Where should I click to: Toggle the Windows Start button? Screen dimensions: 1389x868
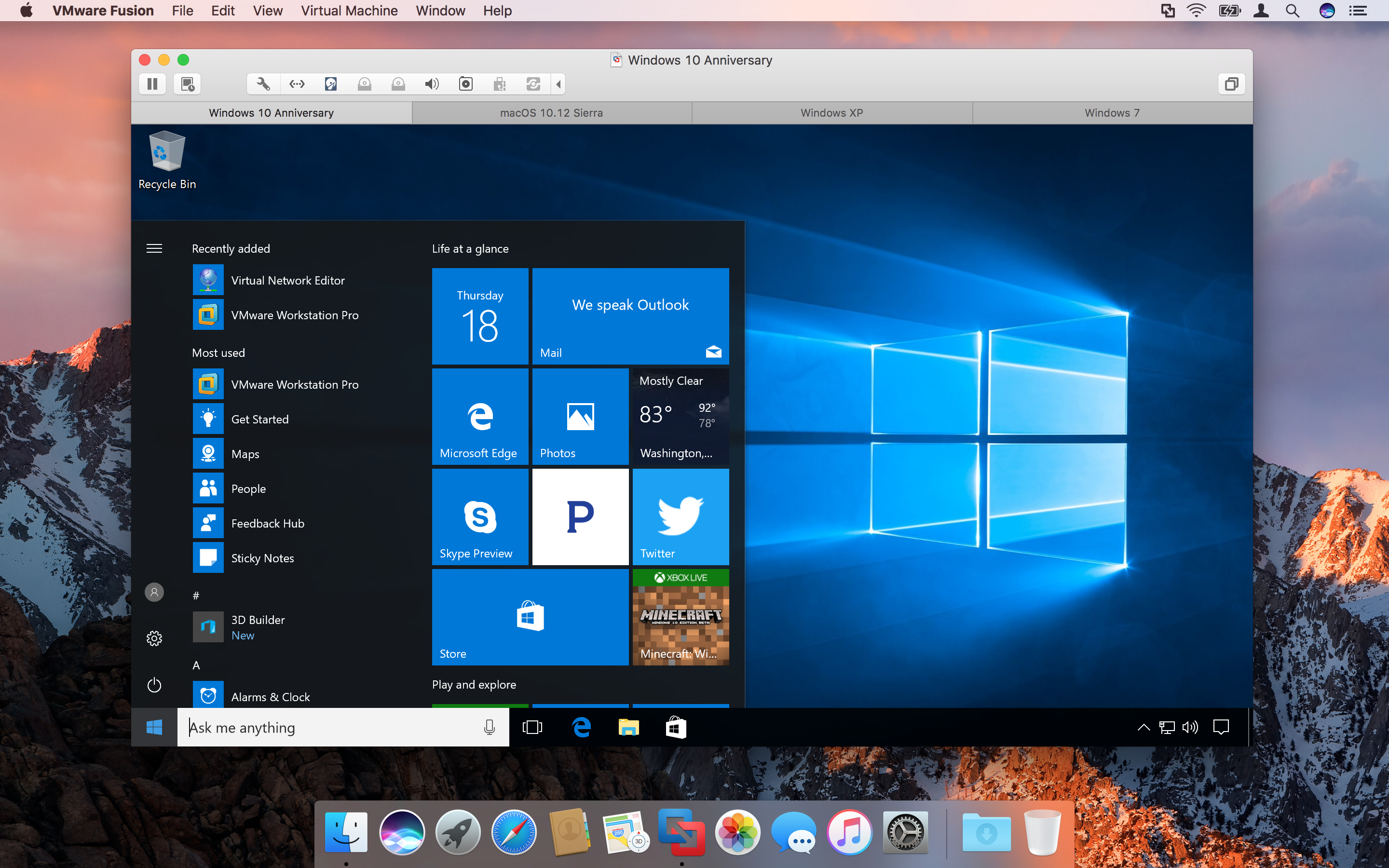click(x=155, y=727)
